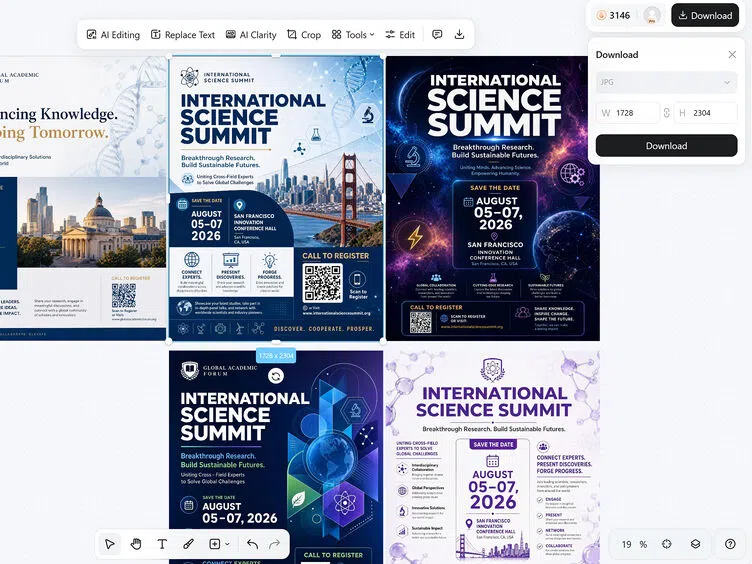The image size is (752, 564).
Task: Undo the last action
Action: 253,544
